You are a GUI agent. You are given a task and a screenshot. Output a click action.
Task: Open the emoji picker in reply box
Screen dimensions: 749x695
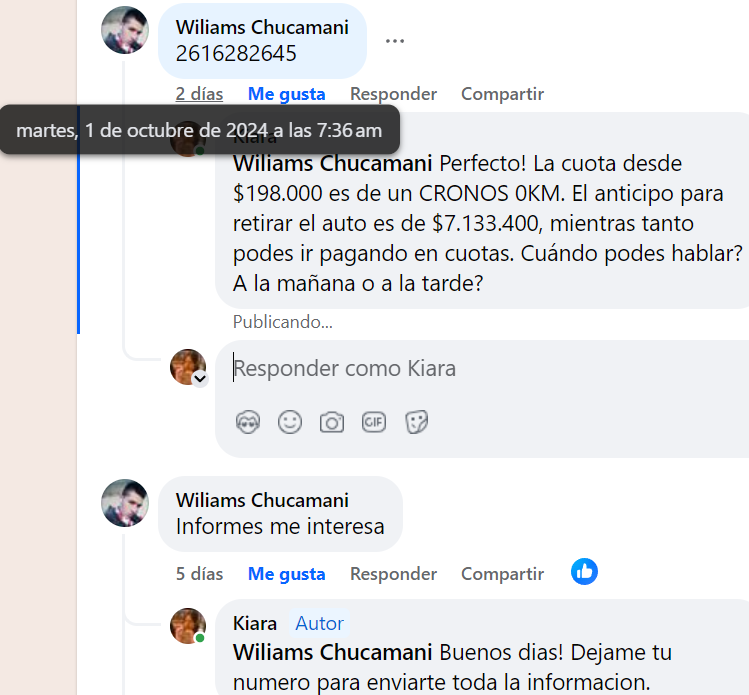(x=290, y=422)
